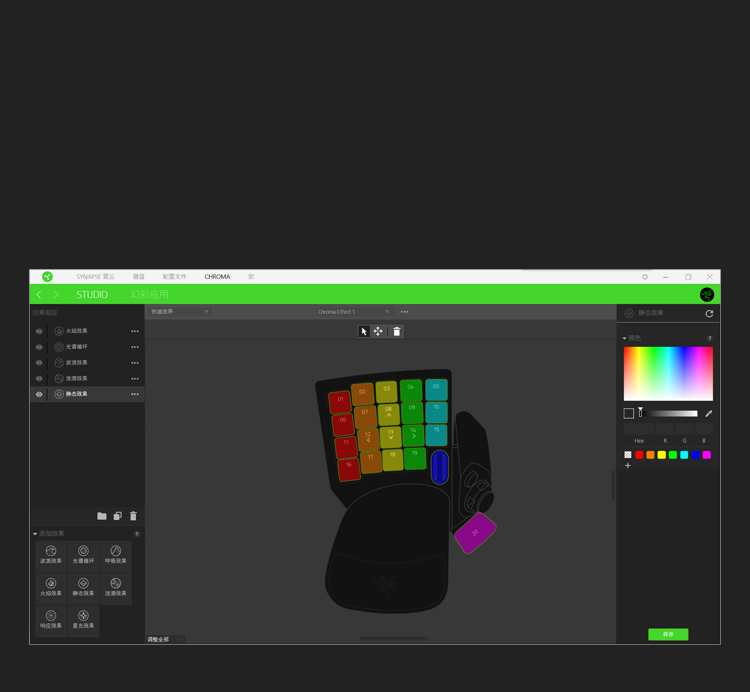This screenshot has width=750, height=692.
Task: Select key 15 on the keypad
Action: pyautogui.click(x=436, y=434)
